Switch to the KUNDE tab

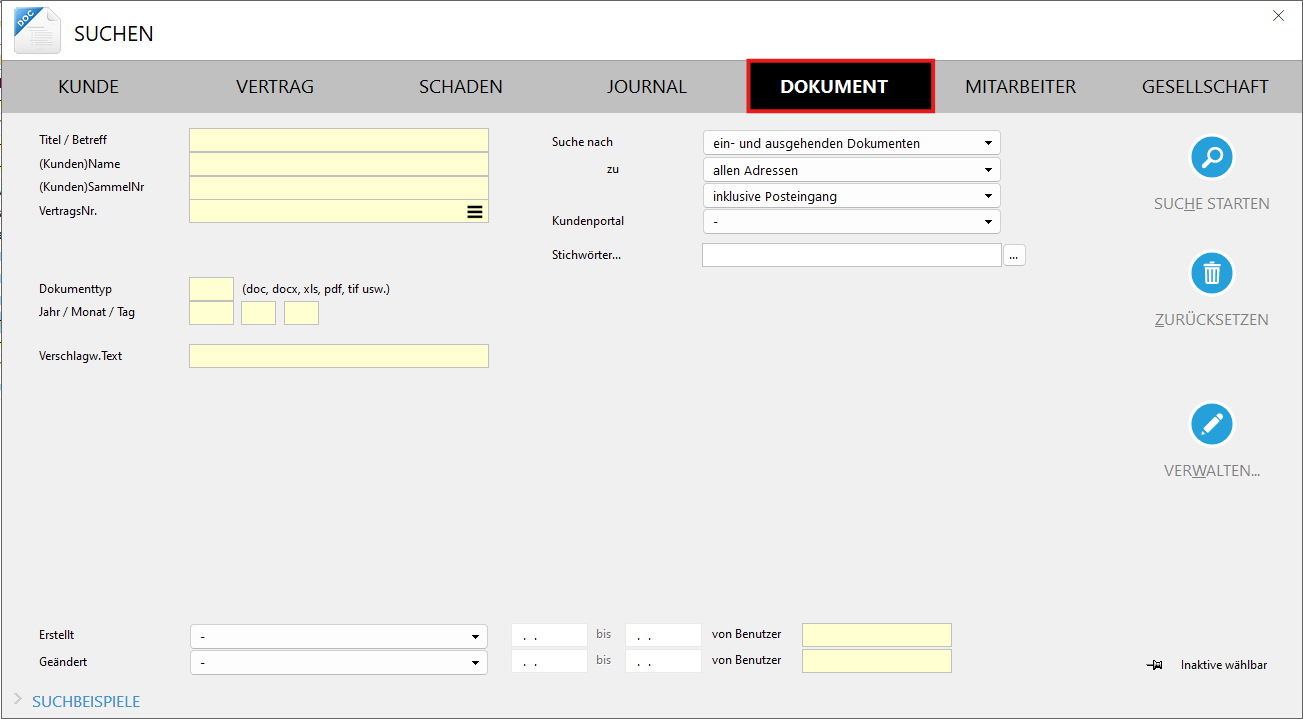click(x=88, y=87)
